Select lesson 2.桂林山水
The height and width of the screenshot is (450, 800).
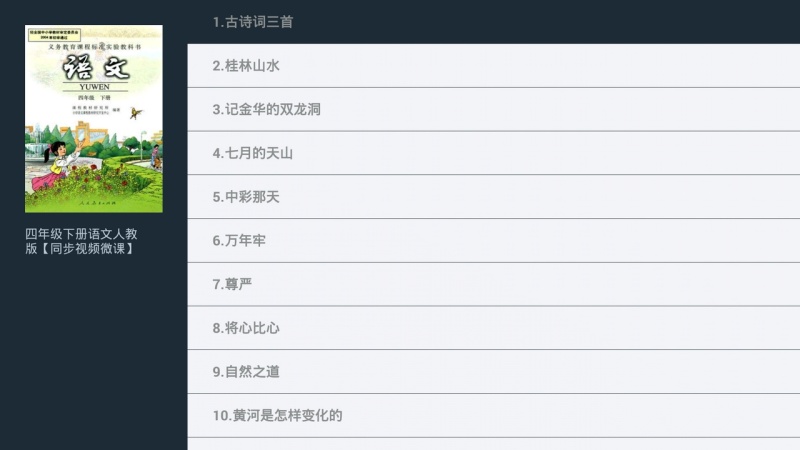[x=493, y=65]
